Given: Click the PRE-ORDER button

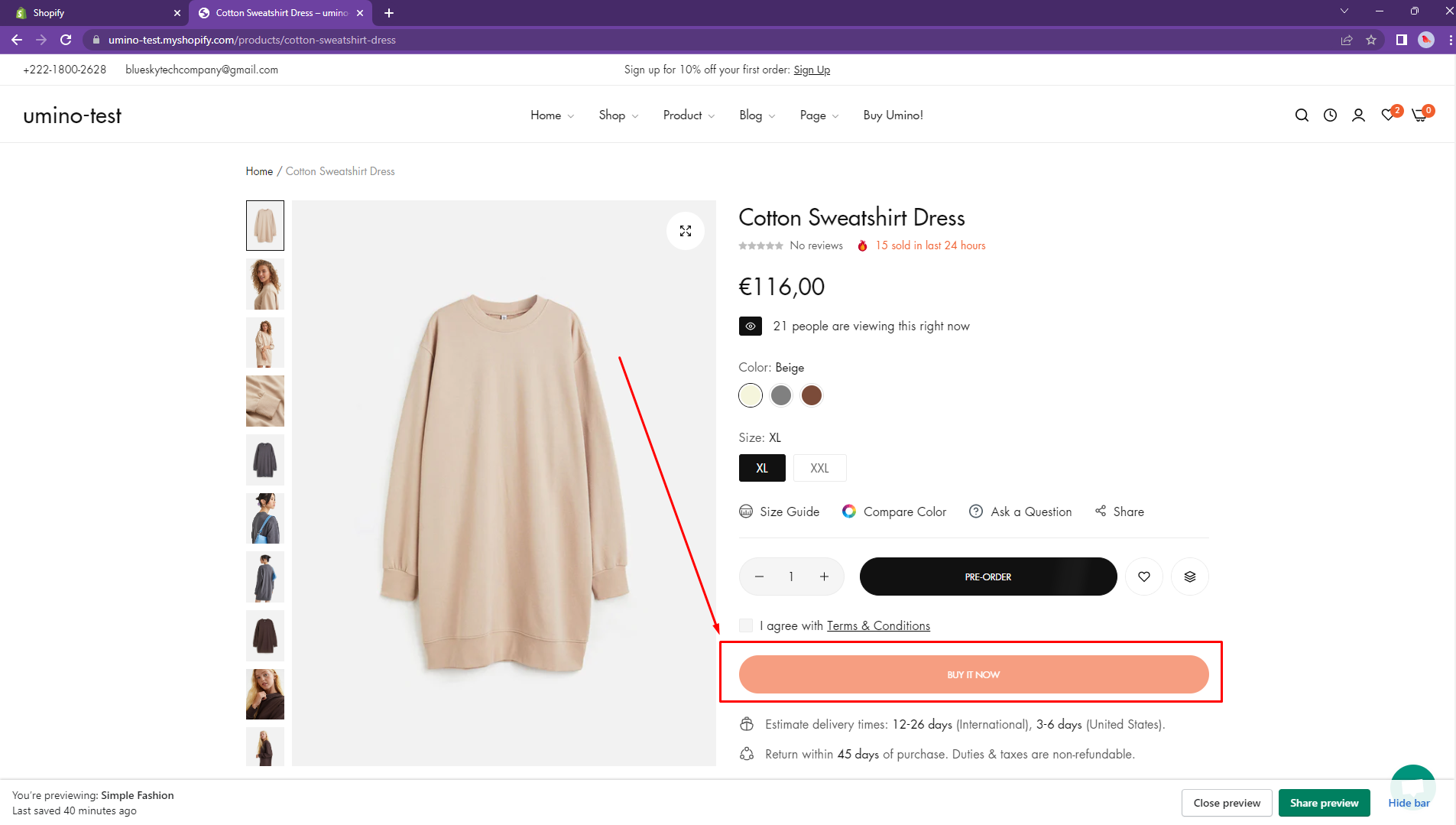Looking at the screenshot, I should [x=987, y=577].
